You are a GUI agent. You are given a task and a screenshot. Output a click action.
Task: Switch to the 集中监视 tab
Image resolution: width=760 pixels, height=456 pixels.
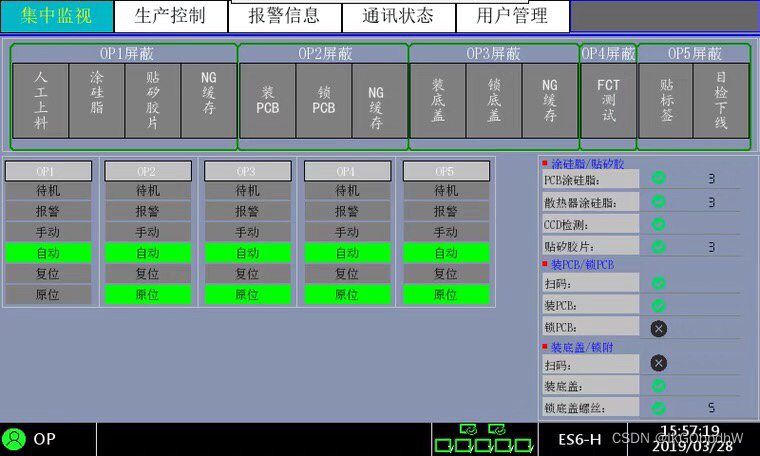57,16
